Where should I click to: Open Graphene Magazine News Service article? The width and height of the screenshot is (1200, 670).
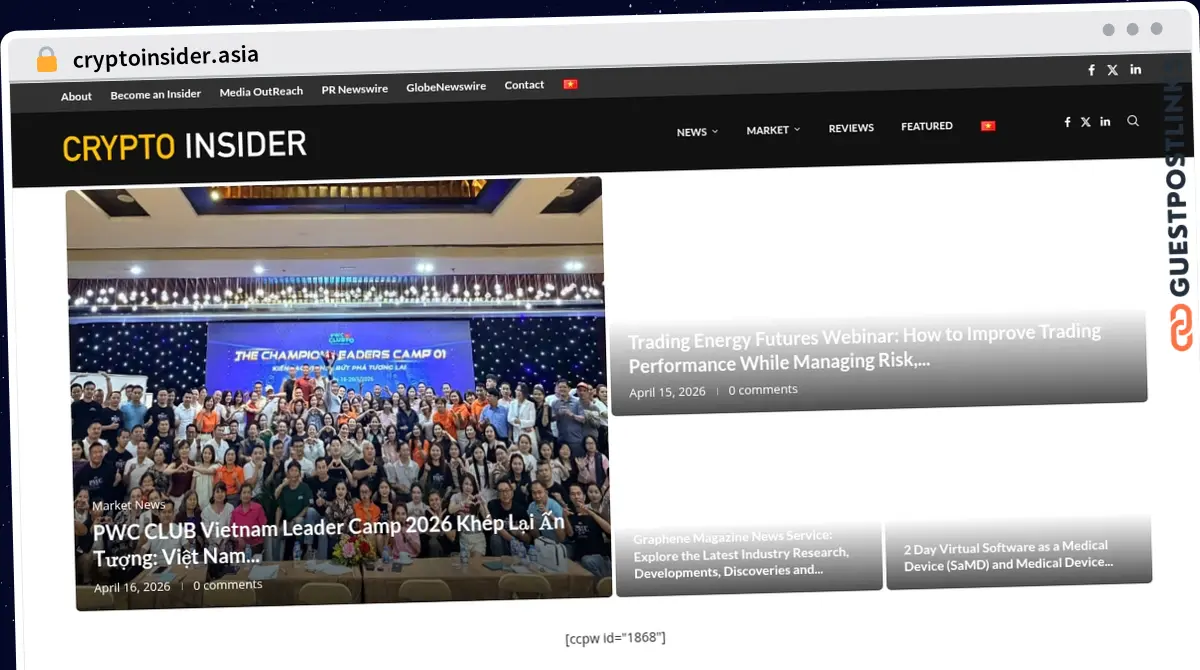[x=741, y=554]
